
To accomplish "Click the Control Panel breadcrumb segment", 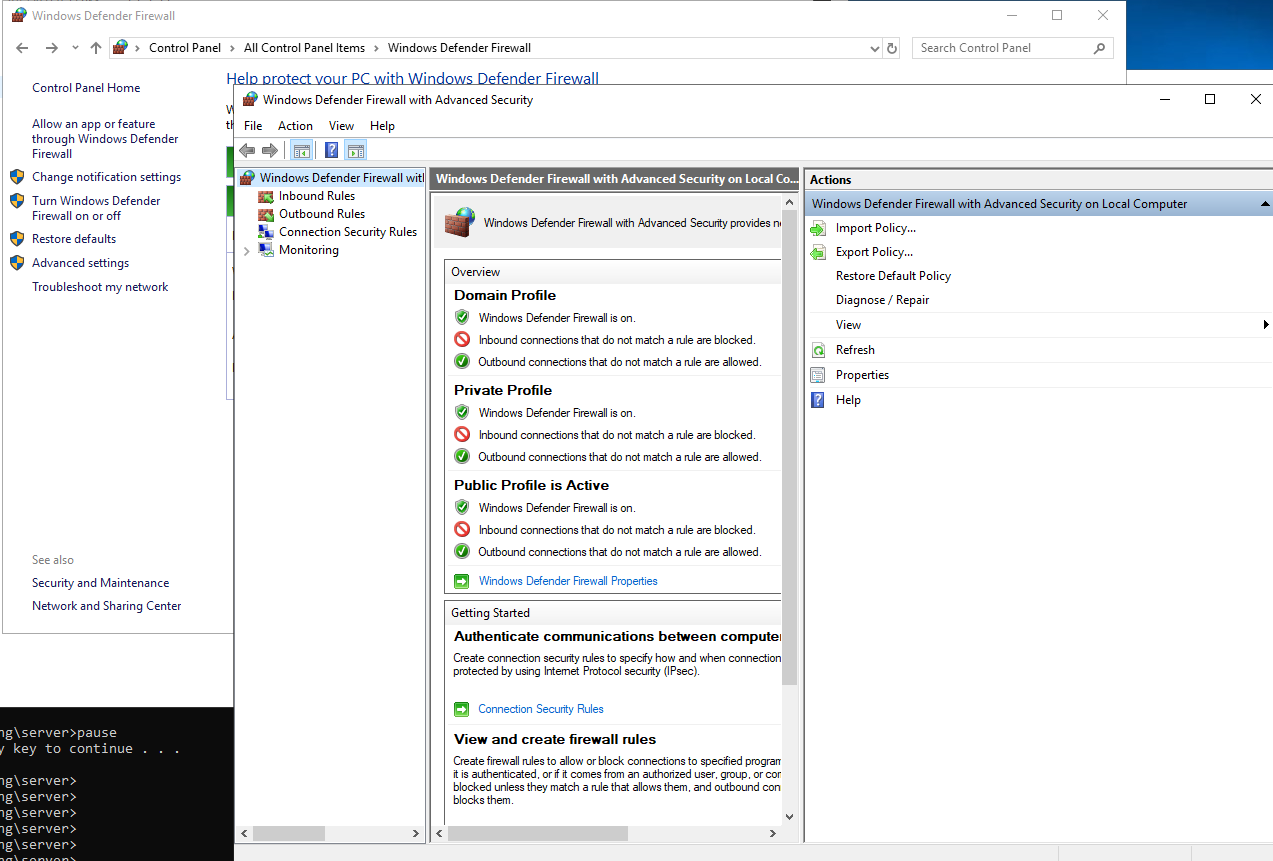I will (185, 48).
